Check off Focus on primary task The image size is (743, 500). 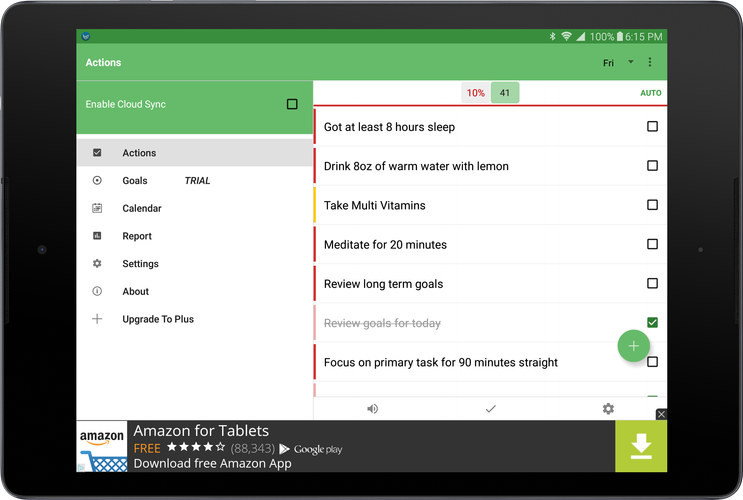click(x=652, y=362)
